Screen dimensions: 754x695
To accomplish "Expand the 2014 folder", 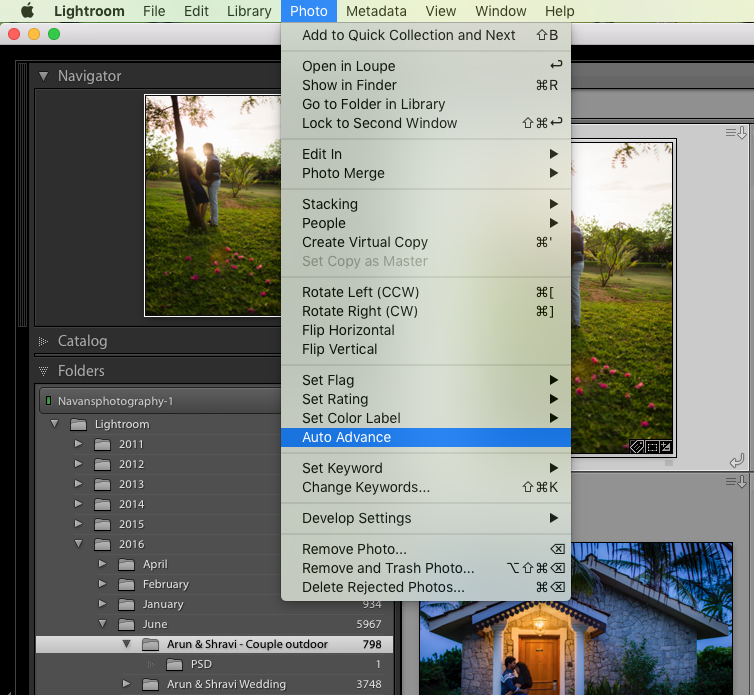I will pos(78,504).
